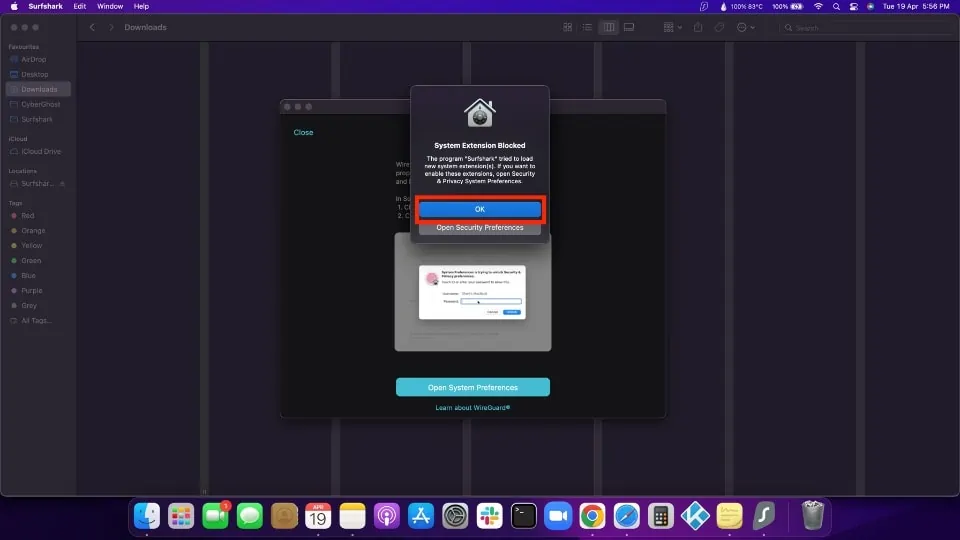Viewport: 960px width, 540px height.
Task: Click the battery status indicator
Action: coord(788,6)
